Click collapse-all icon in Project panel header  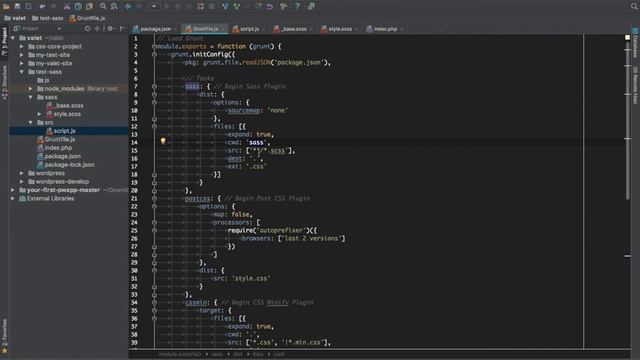[x=97, y=29]
